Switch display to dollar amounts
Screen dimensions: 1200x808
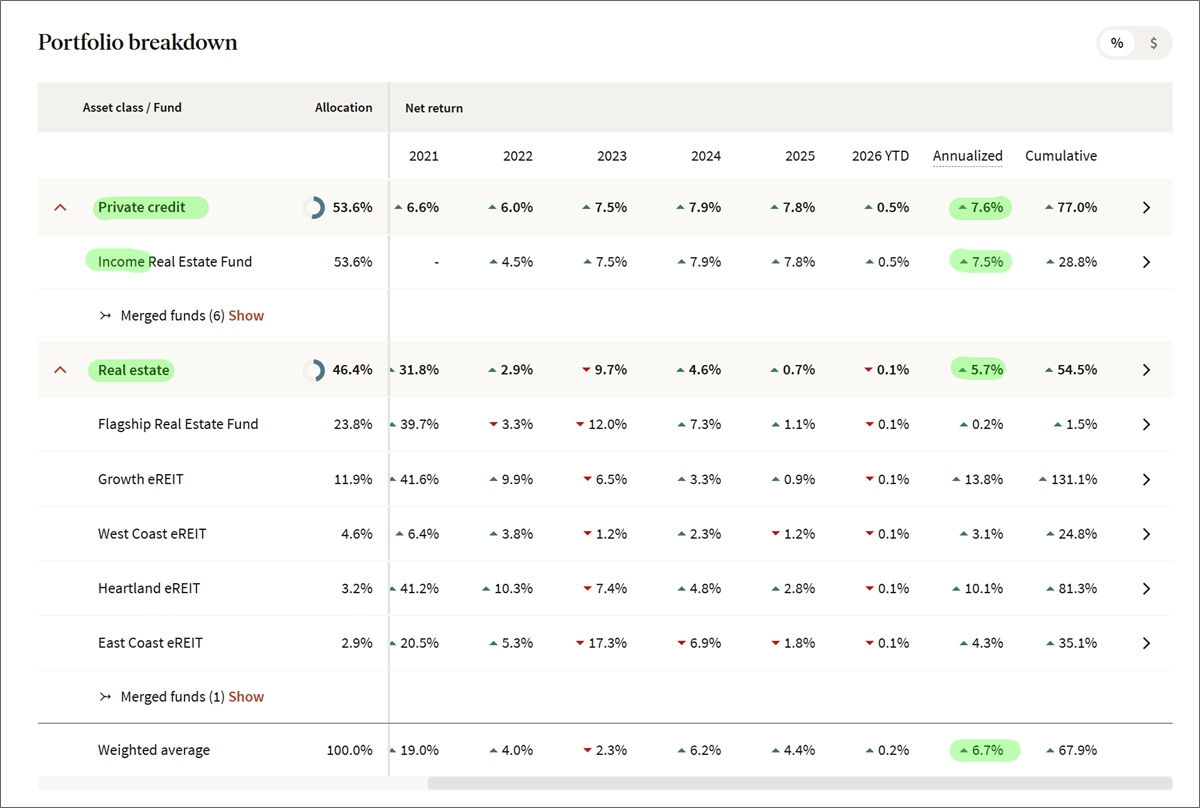pos(1154,43)
